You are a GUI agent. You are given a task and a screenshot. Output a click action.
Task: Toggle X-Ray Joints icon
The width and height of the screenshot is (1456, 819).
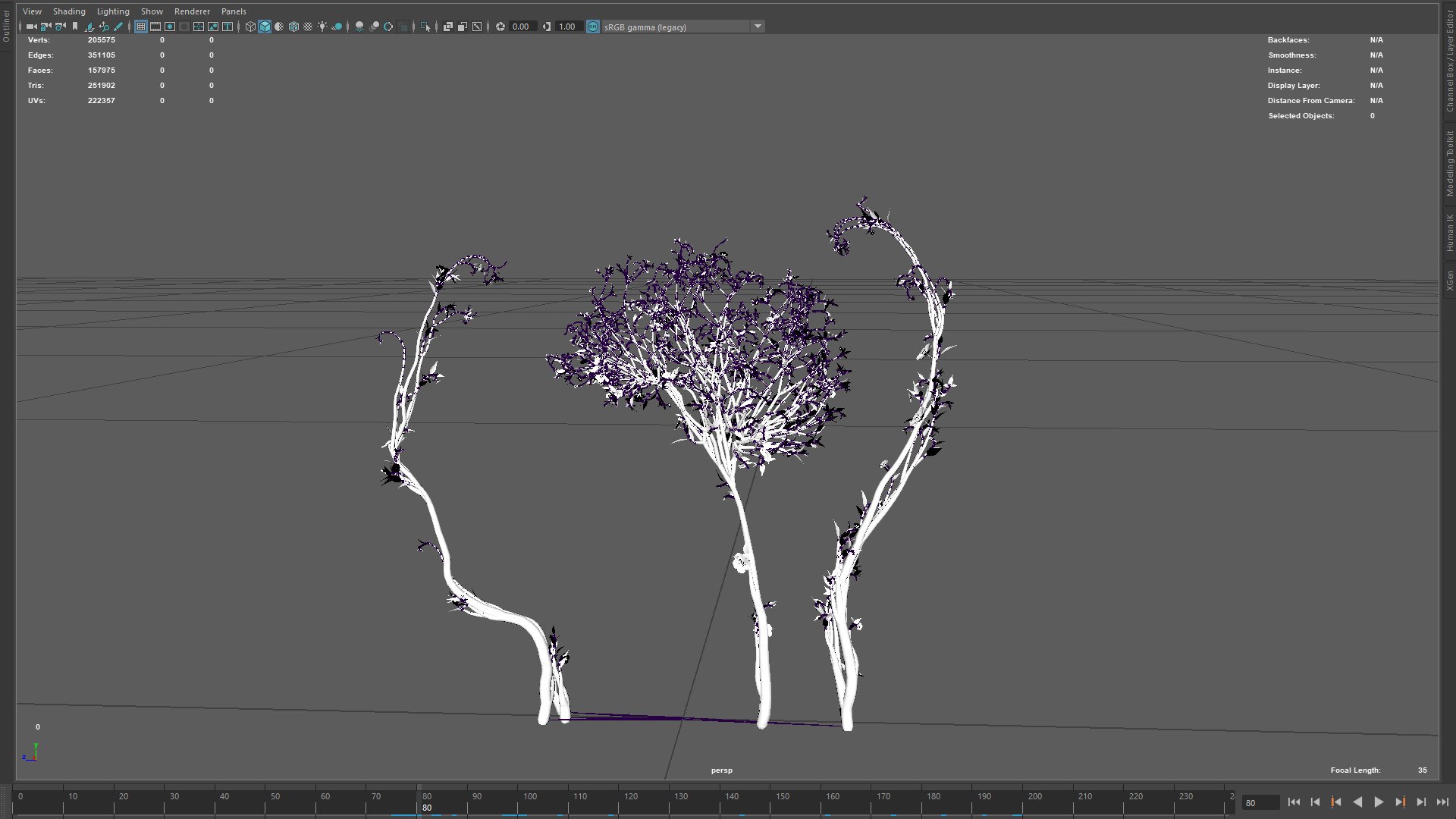476,27
